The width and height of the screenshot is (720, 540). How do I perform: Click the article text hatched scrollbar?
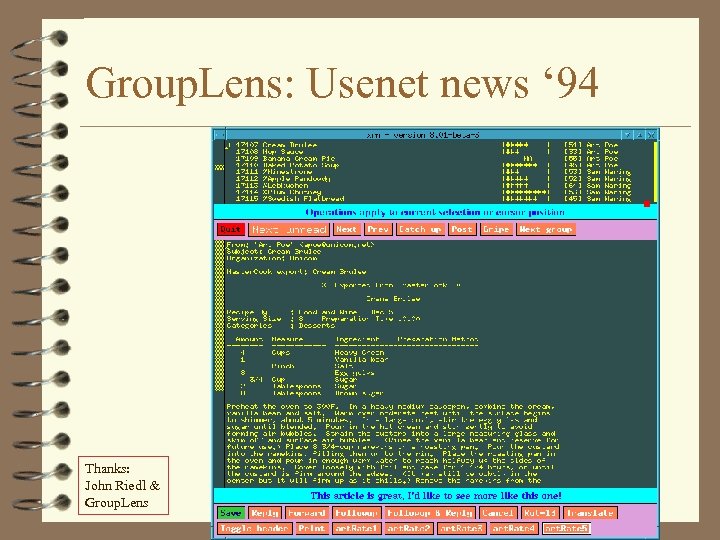click(x=219, y=315)
